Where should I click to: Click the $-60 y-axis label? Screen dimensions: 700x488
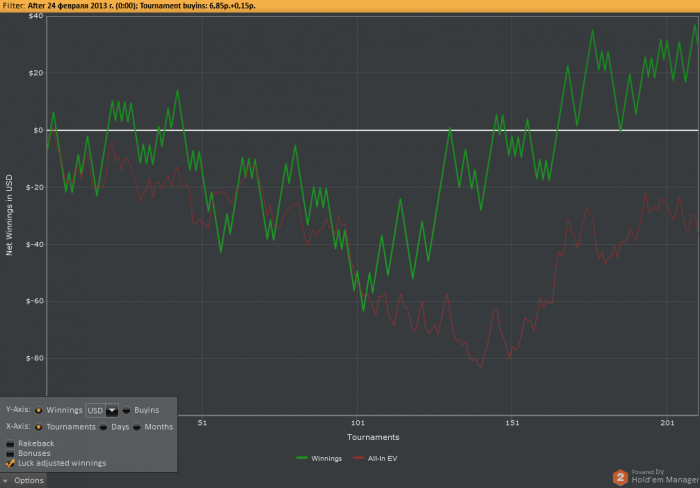click(x=34, y=301)
